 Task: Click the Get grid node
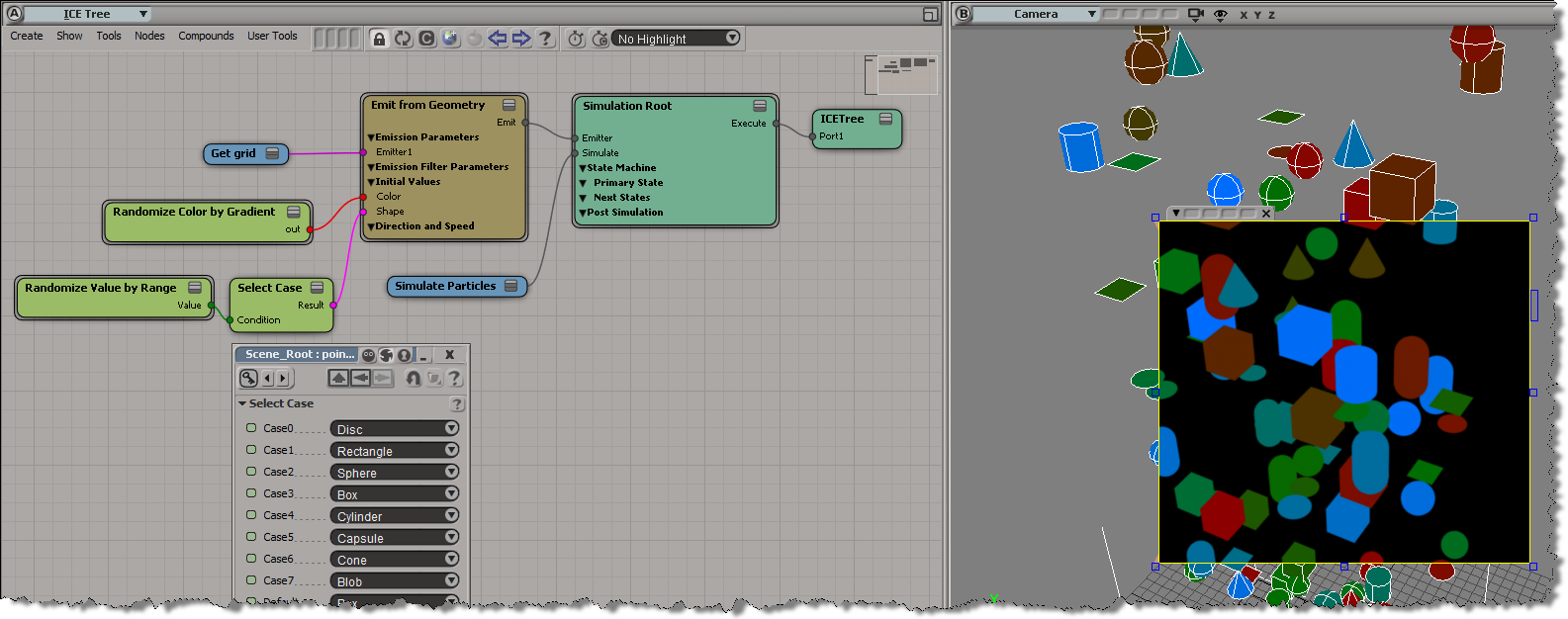[233, 153]
